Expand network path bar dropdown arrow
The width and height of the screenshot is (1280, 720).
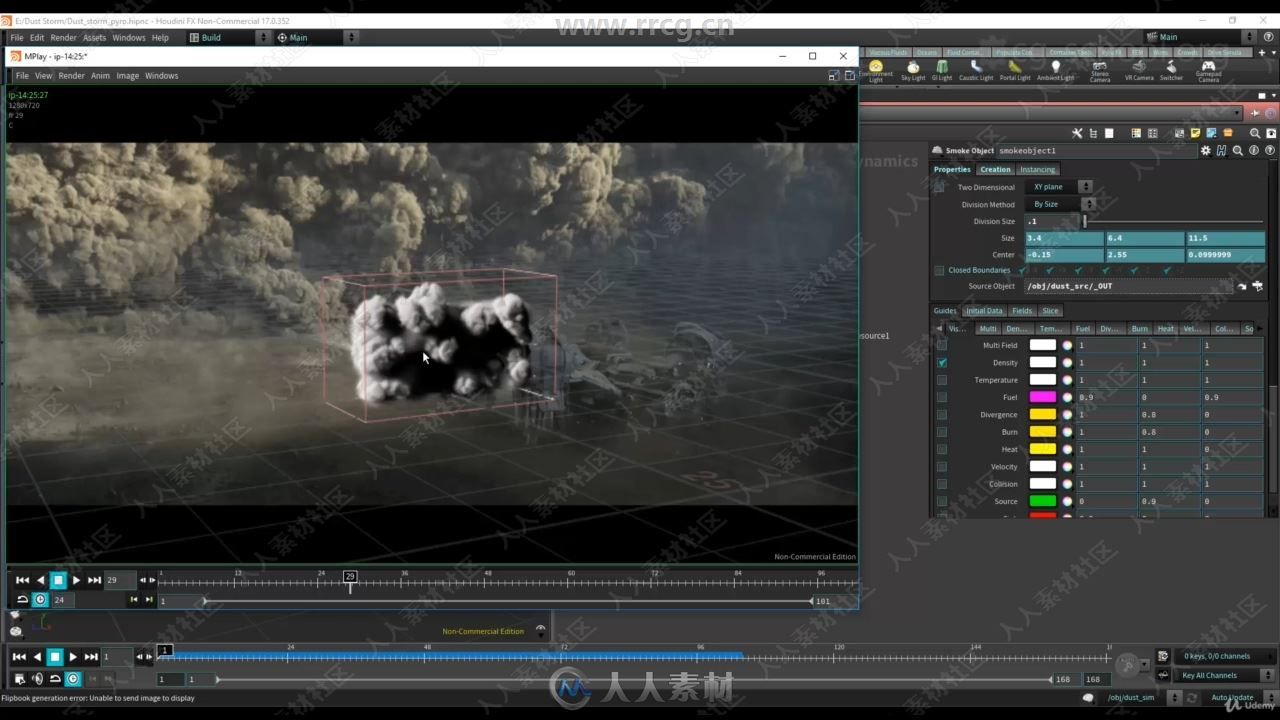[x=1238, y=113]
